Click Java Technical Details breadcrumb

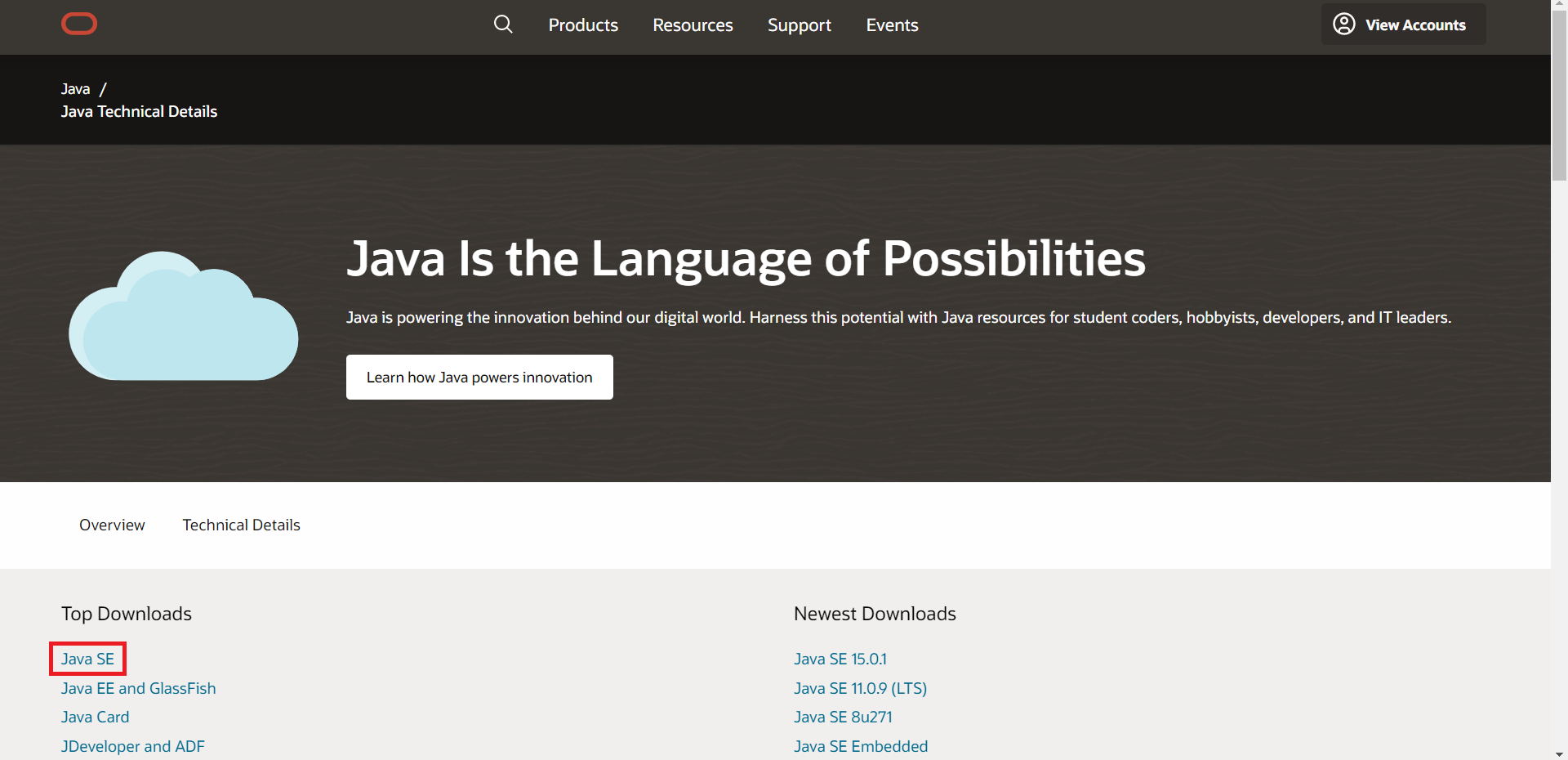[x=139, y=111]
